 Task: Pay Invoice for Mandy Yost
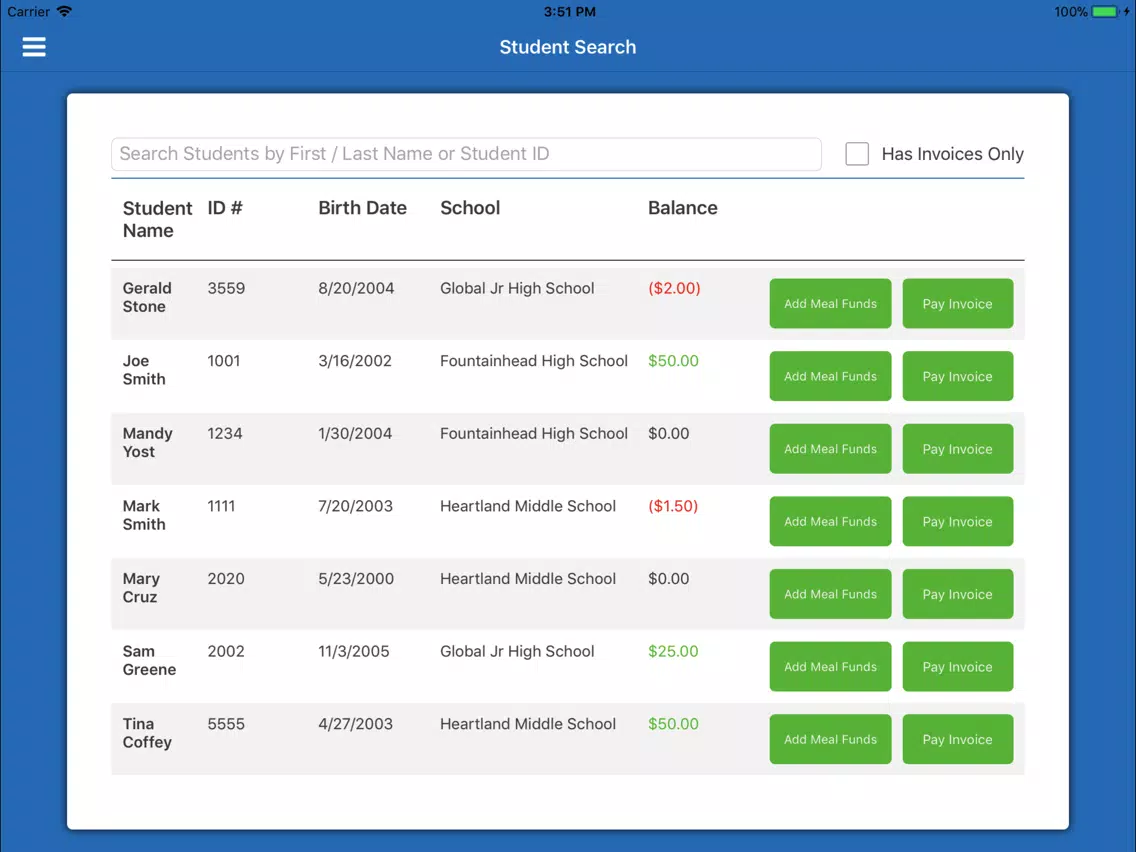coord(957,448)
